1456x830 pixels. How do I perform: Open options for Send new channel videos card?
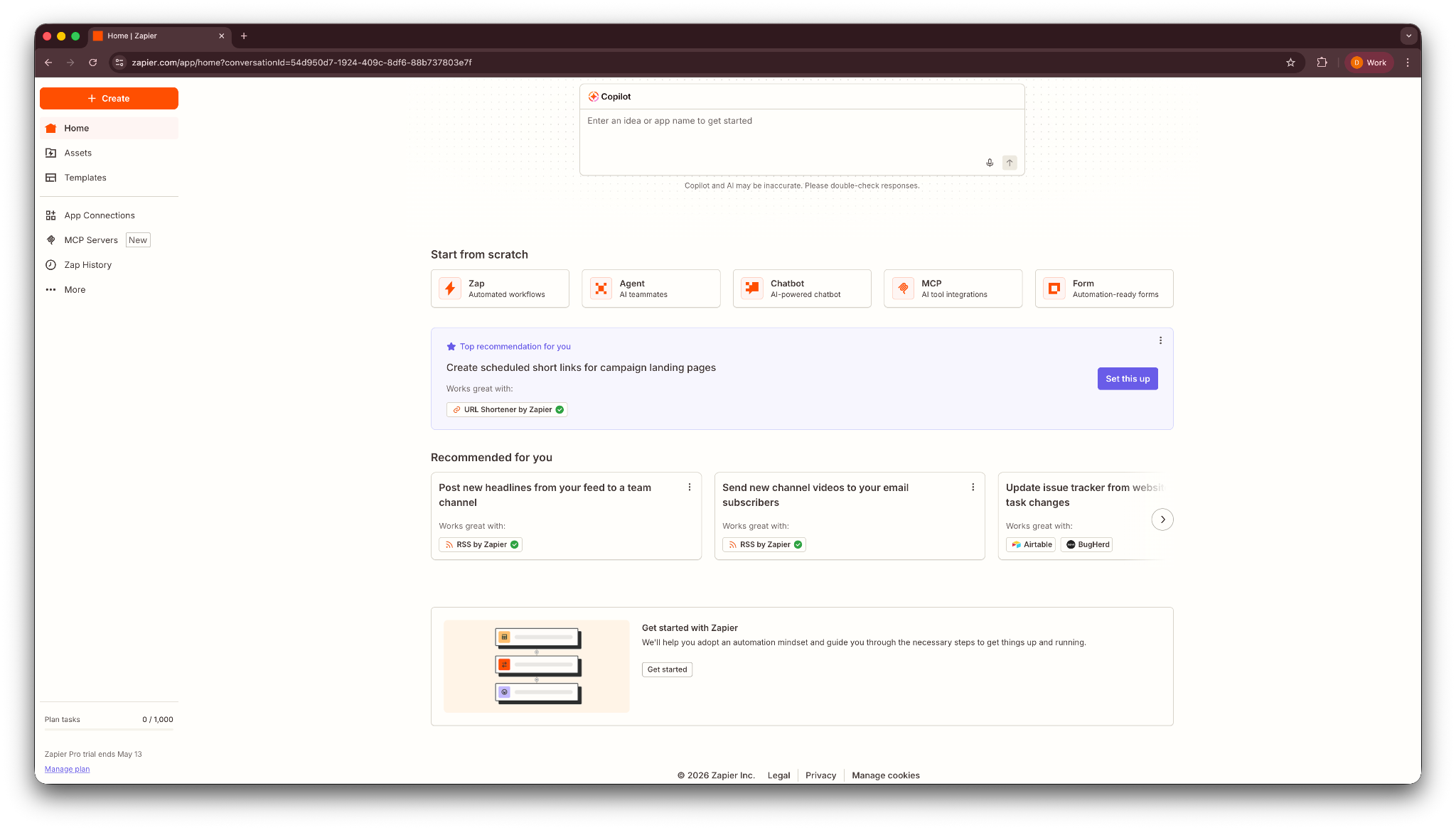pyautogui.click(x=973, y=487)
